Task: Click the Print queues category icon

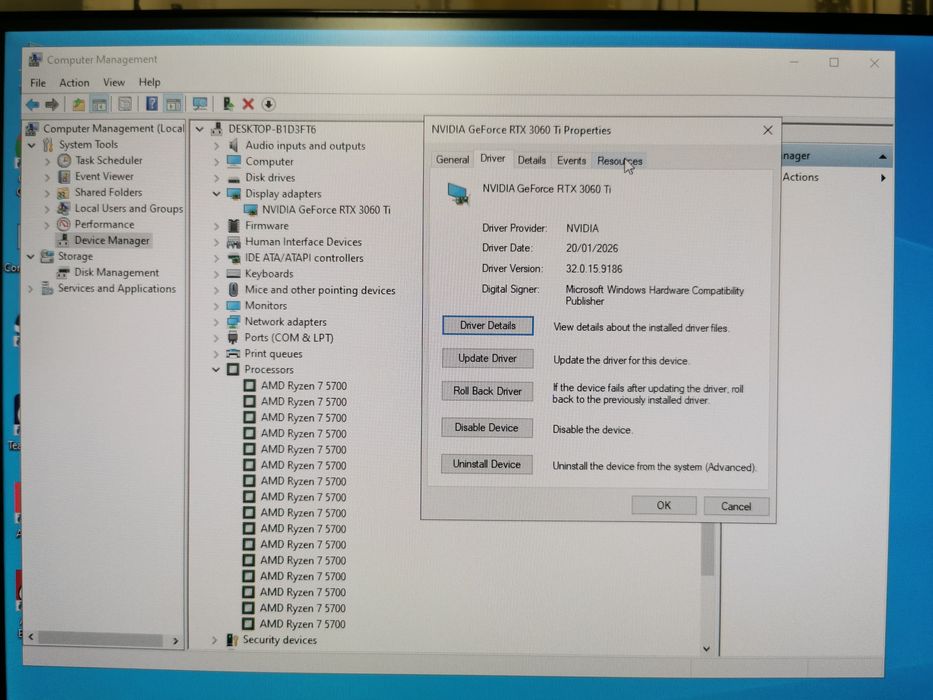Action: click(x=233, y=354)
